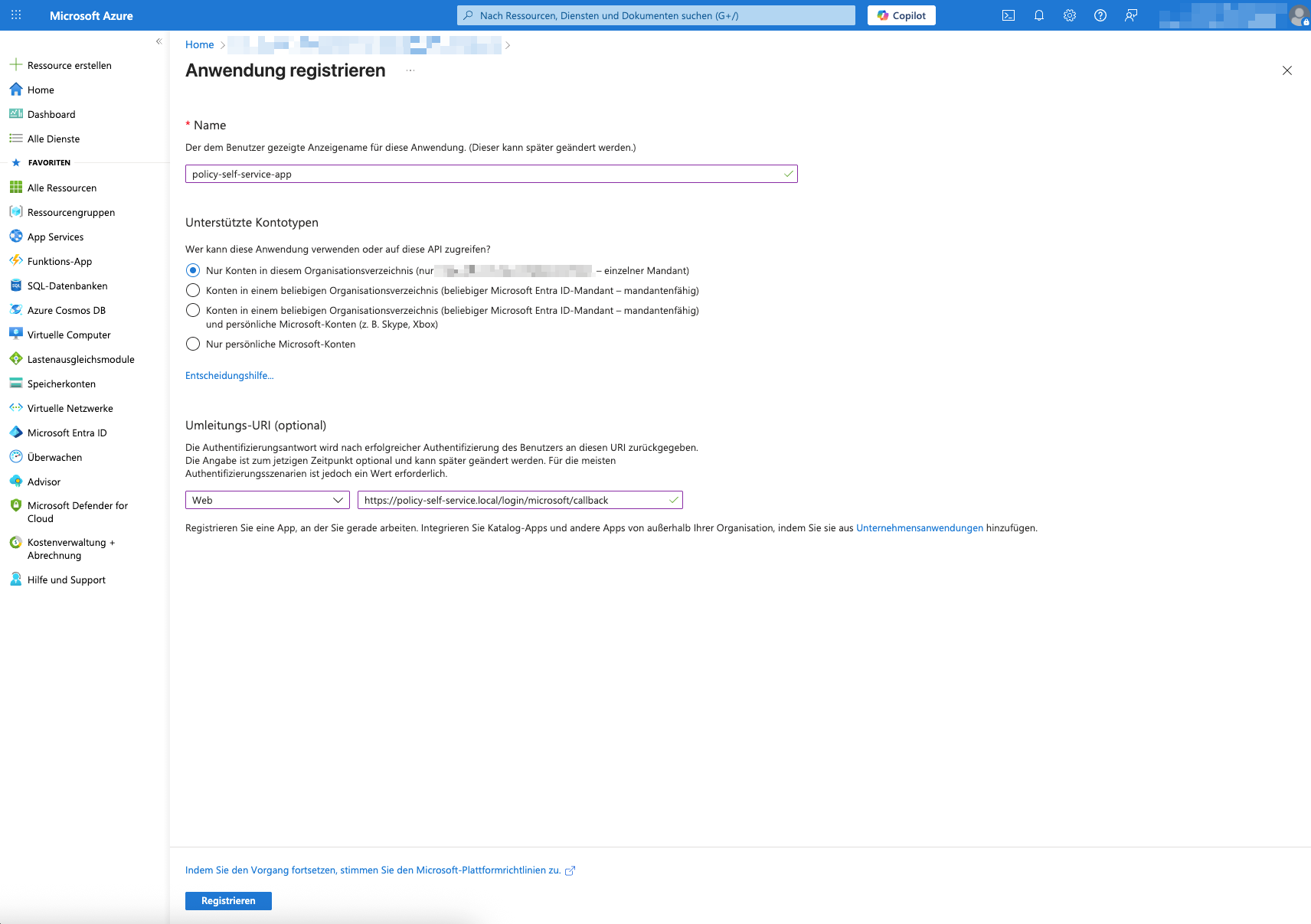This screenshot has height=924, width=1311.
Task: Open Azure Cloud Shell
Action: 1009,15
